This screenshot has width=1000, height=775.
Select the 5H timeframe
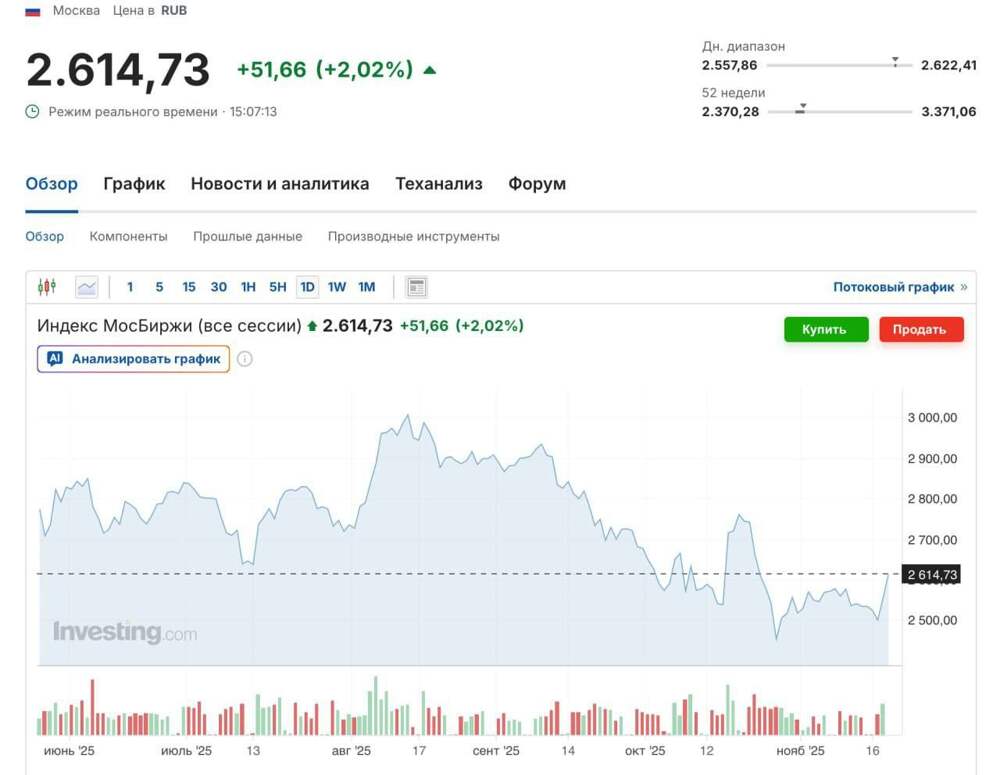278,287
